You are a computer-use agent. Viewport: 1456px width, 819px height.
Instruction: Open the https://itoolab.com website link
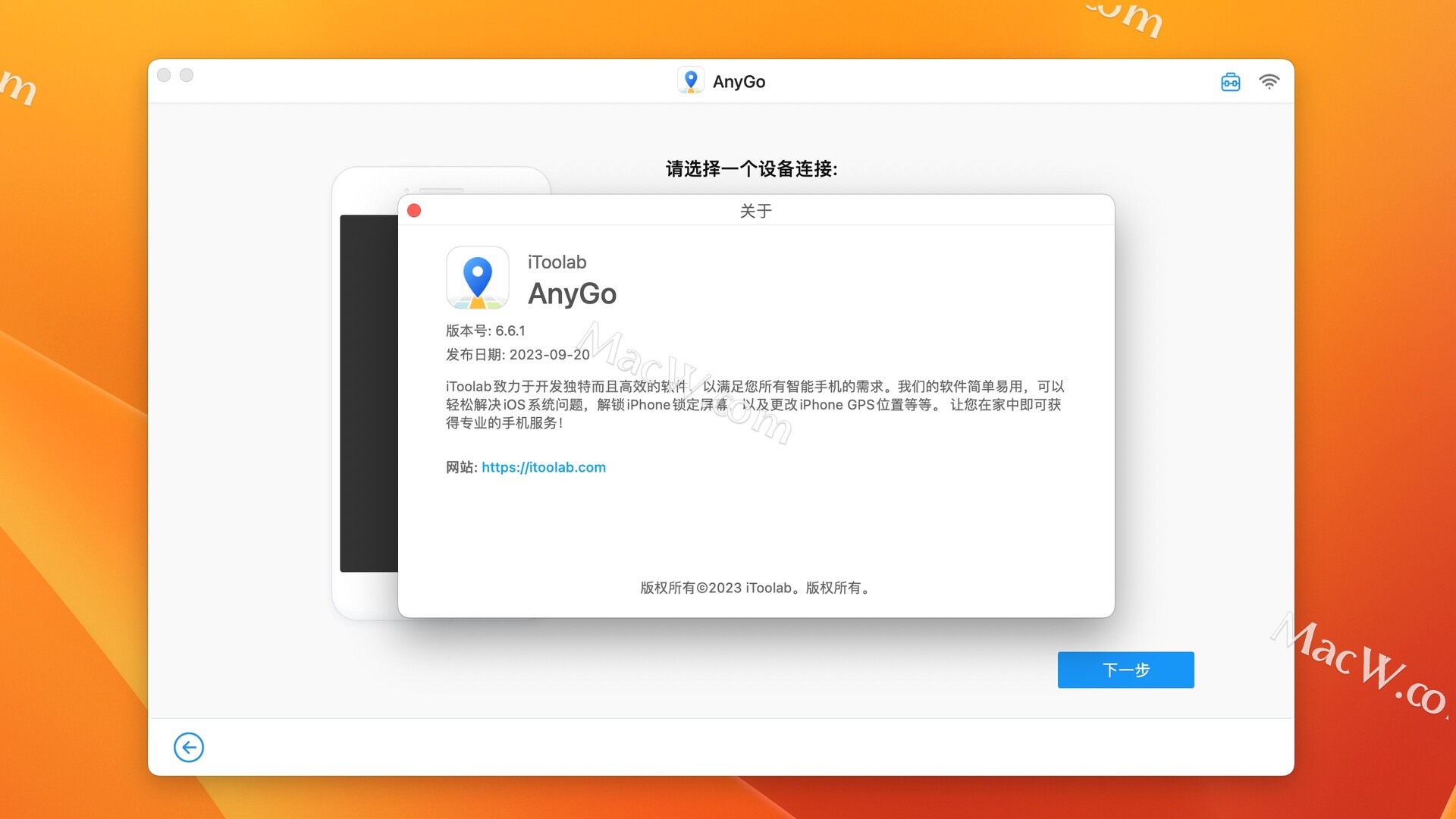(x=544, y=467)
